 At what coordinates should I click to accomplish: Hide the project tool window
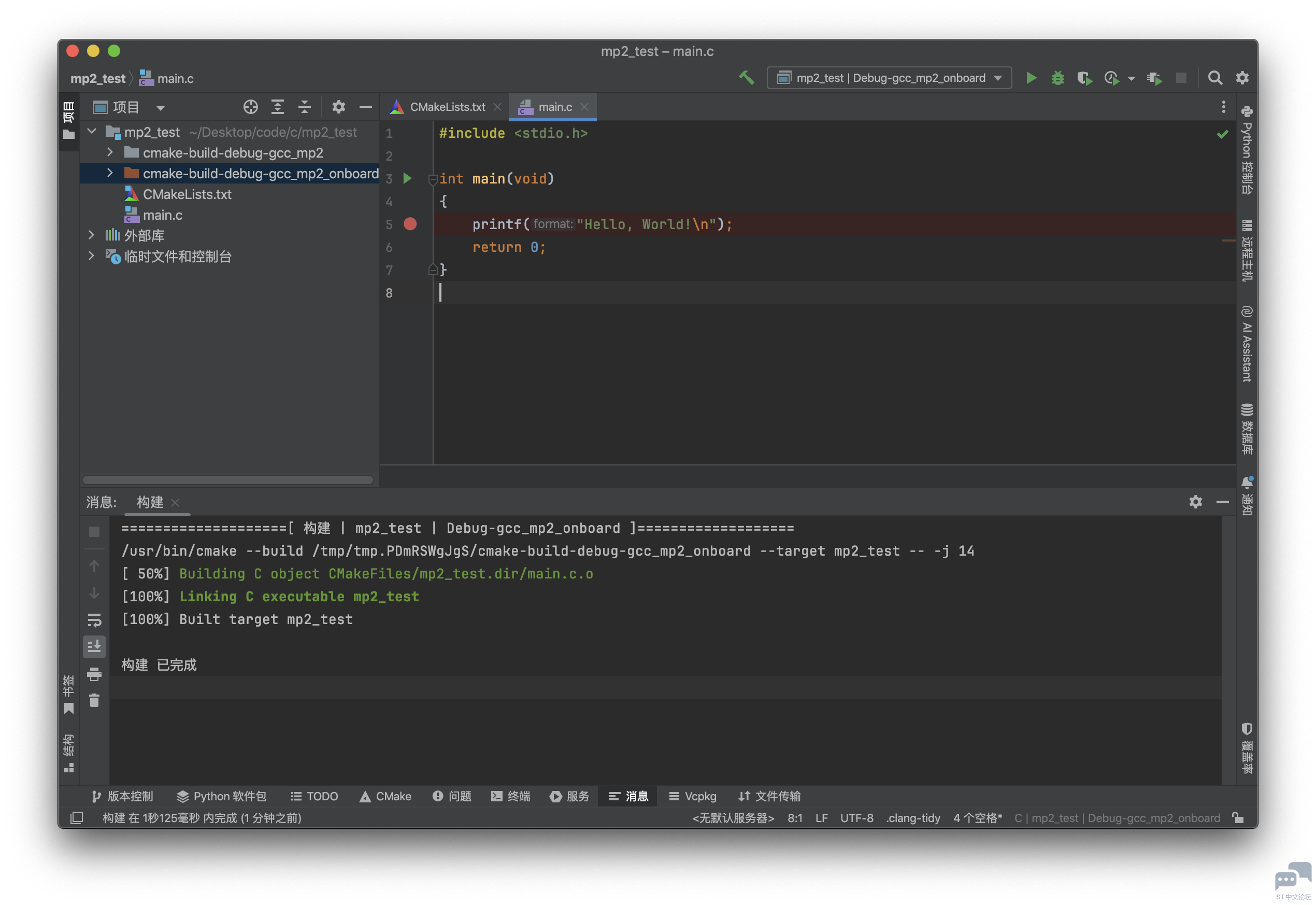366,107
